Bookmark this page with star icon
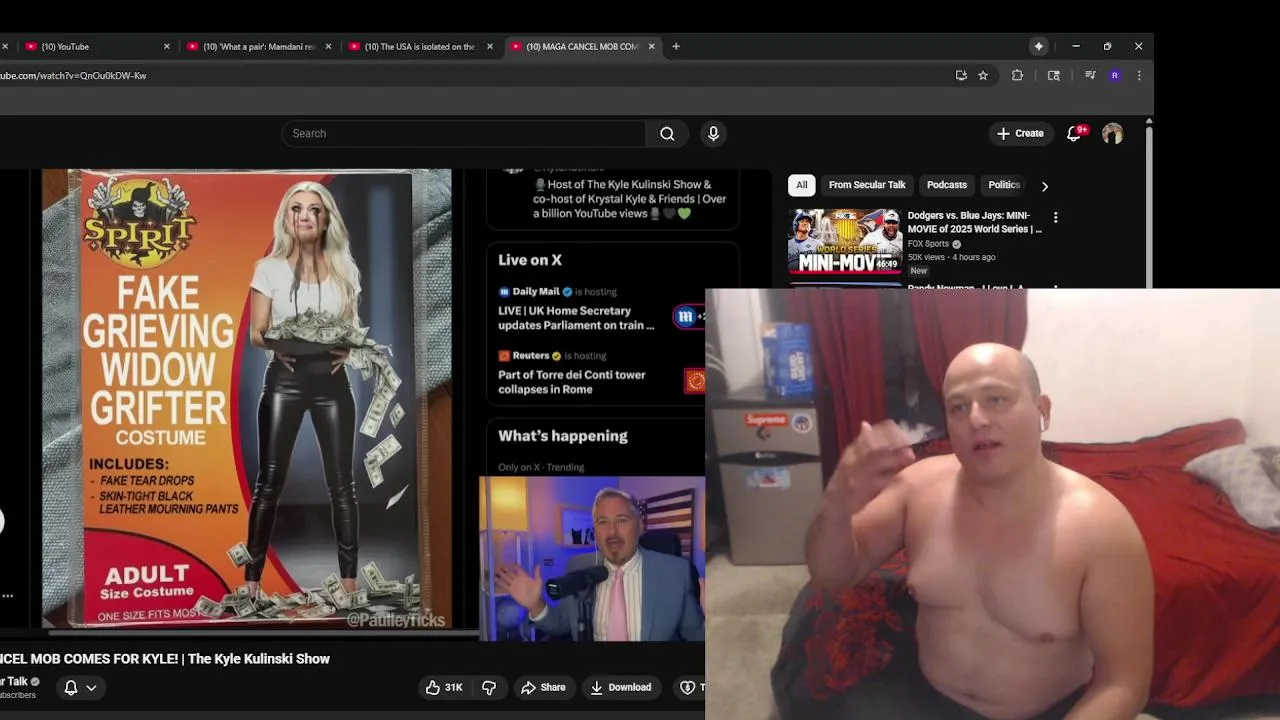This screenshot has height=720, width=1280. (983, 75)
